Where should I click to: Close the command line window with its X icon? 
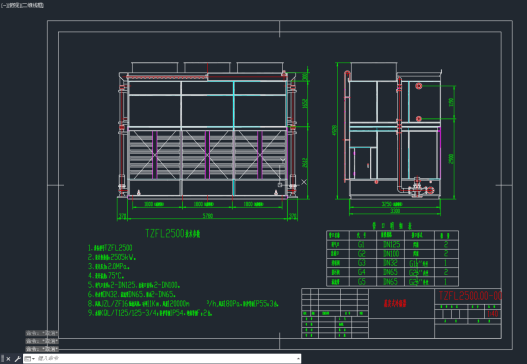tap(8, 359)
